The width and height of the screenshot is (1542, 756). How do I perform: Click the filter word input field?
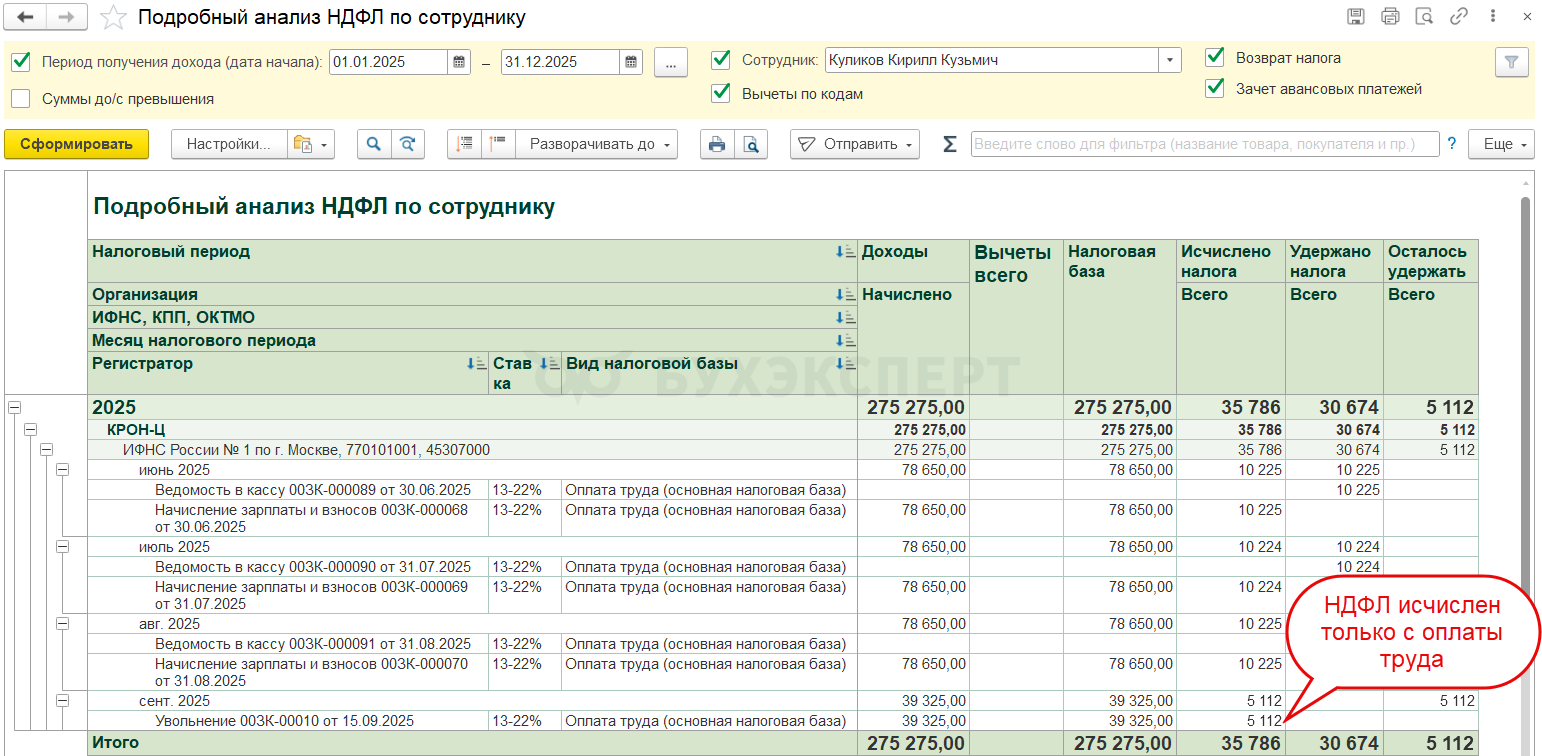tap(1205, 144)
